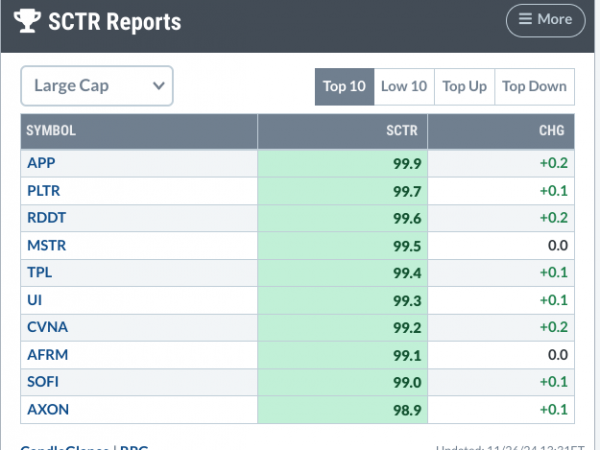Click the +0.1 change value for AXON
The image size is (600, 450).
point(554,409)
